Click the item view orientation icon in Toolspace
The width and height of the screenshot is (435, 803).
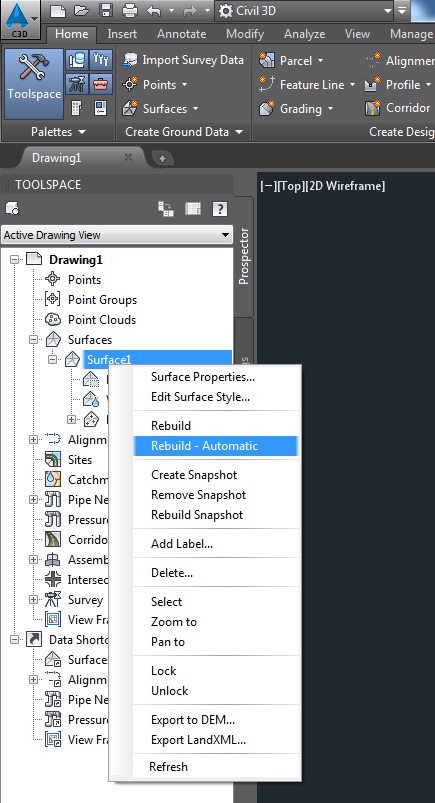point(165,208)
